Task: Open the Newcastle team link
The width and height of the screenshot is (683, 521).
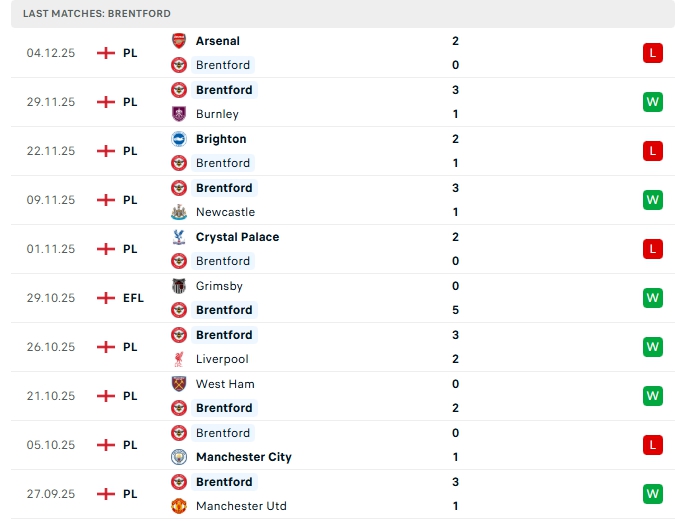Action: click(x=225, y=212)
